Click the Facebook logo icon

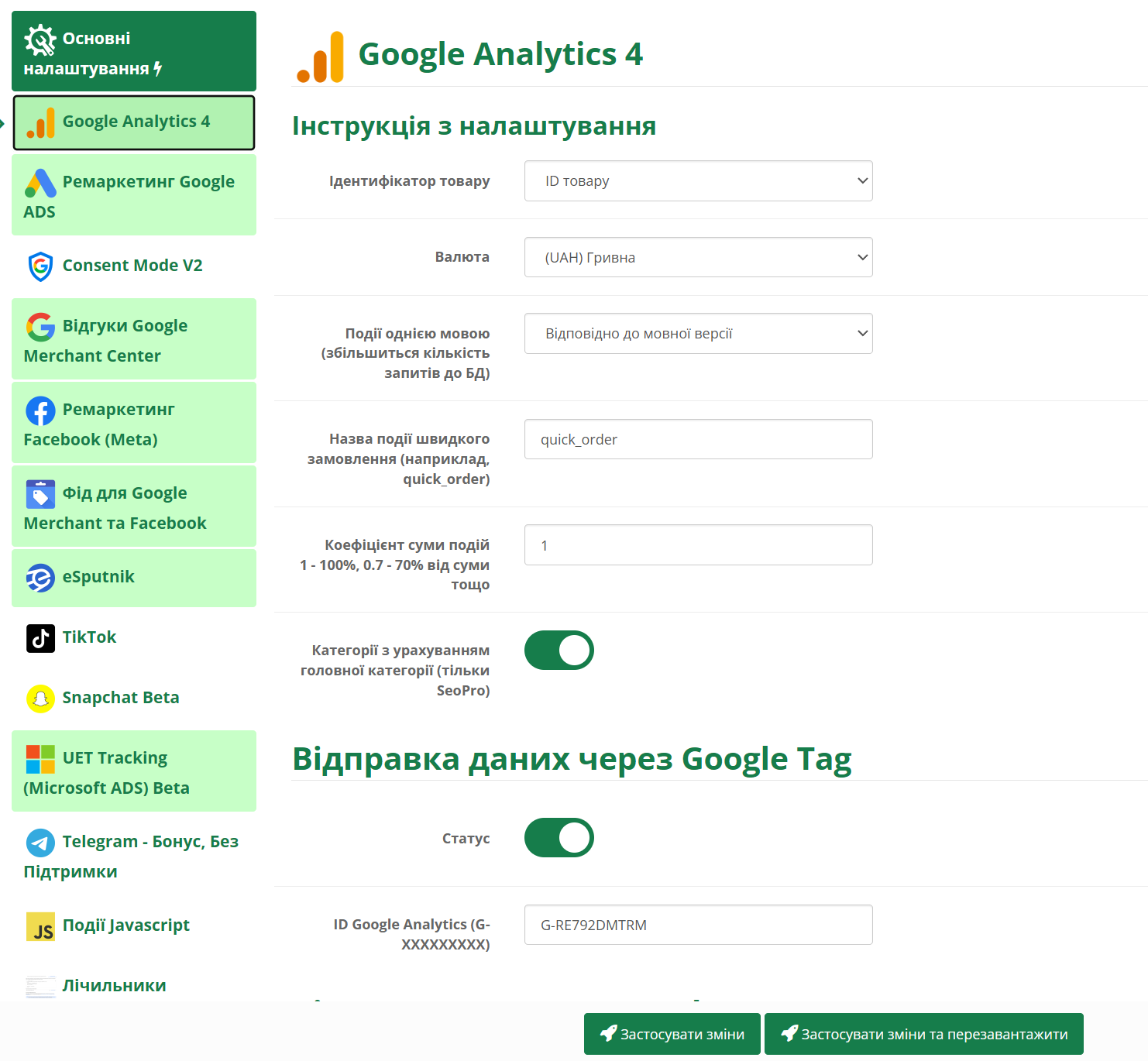pyautogui.click(x=40, y=410)
